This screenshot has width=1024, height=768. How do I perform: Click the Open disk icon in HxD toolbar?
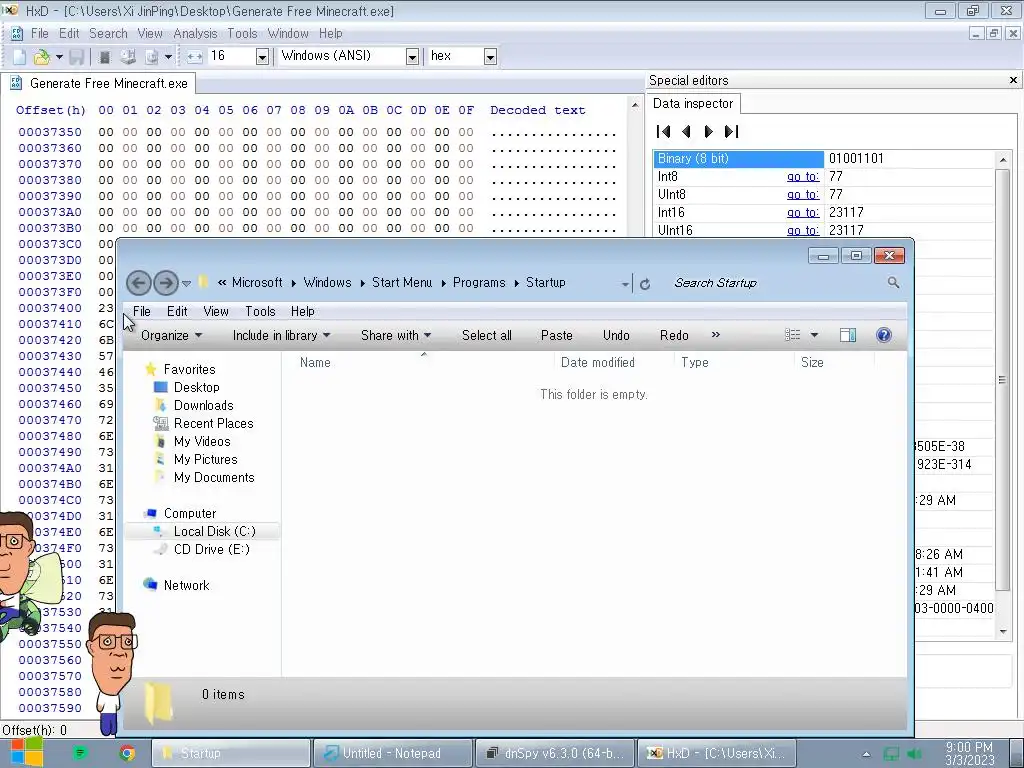coord(128,57)
